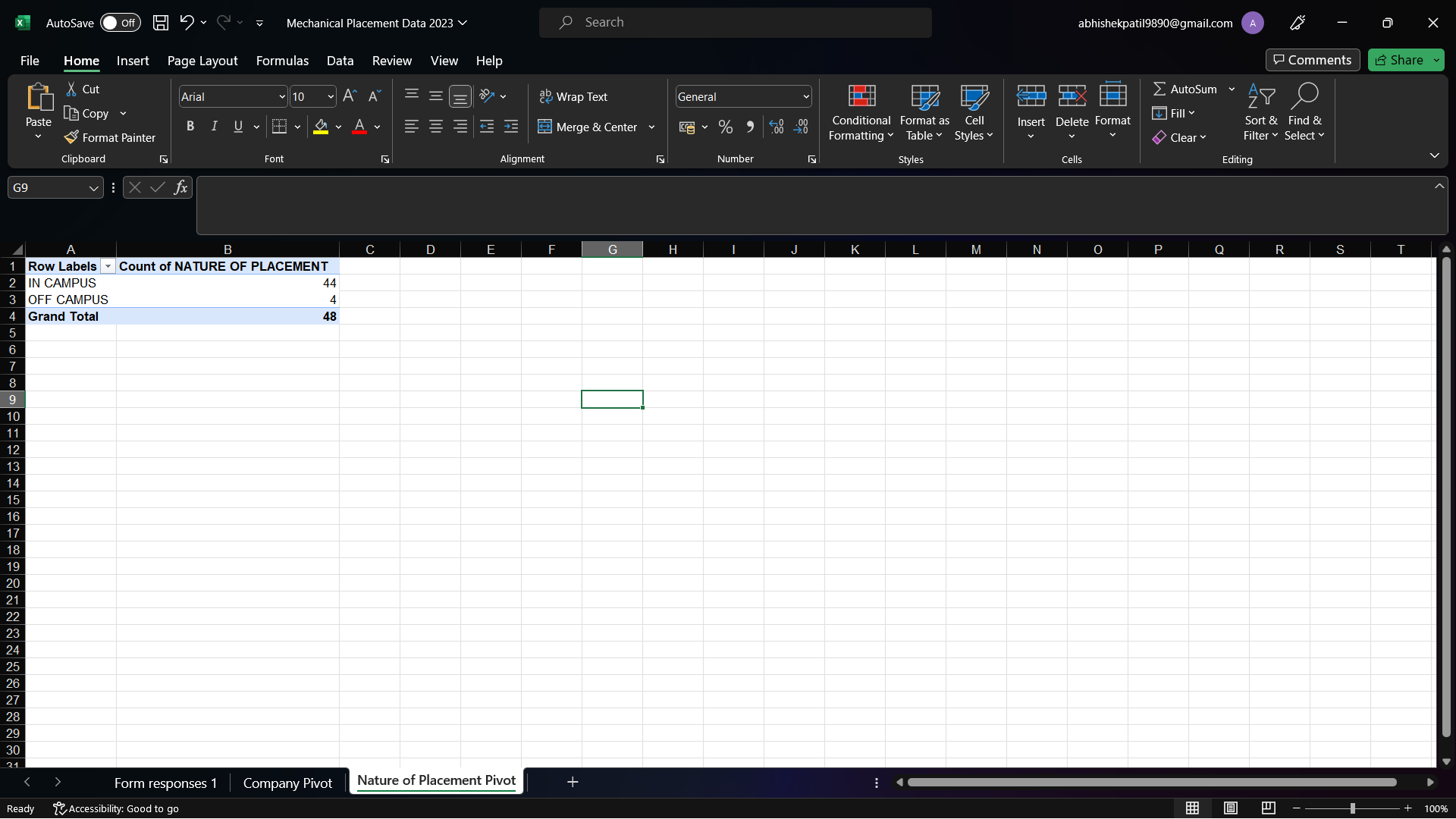Viewport: 1456px width, 819px height.
Task: Open the Format as Table gallery
Action: [924, 112]
